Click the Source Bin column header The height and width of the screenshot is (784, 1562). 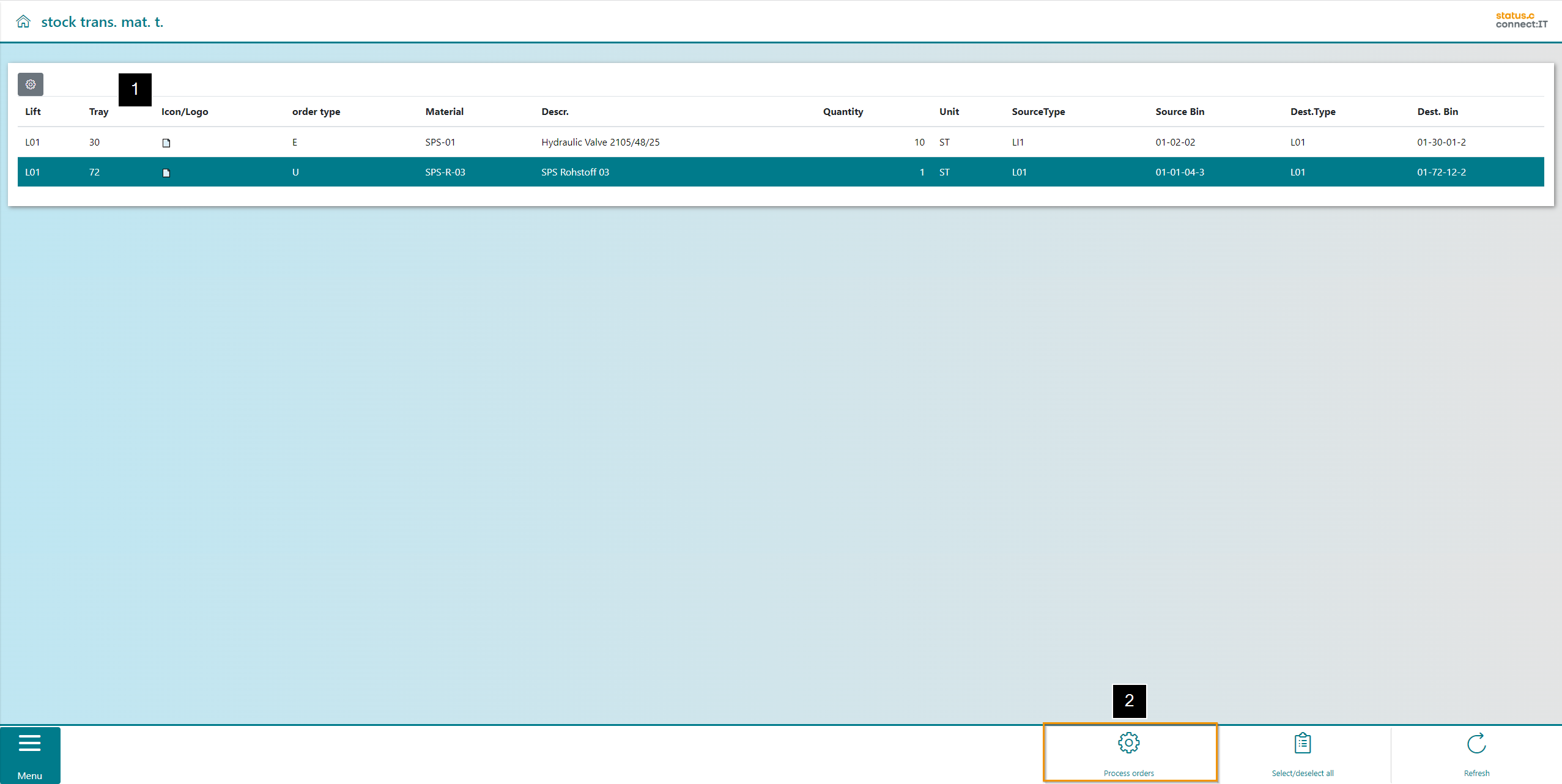tap(1179, 112)
